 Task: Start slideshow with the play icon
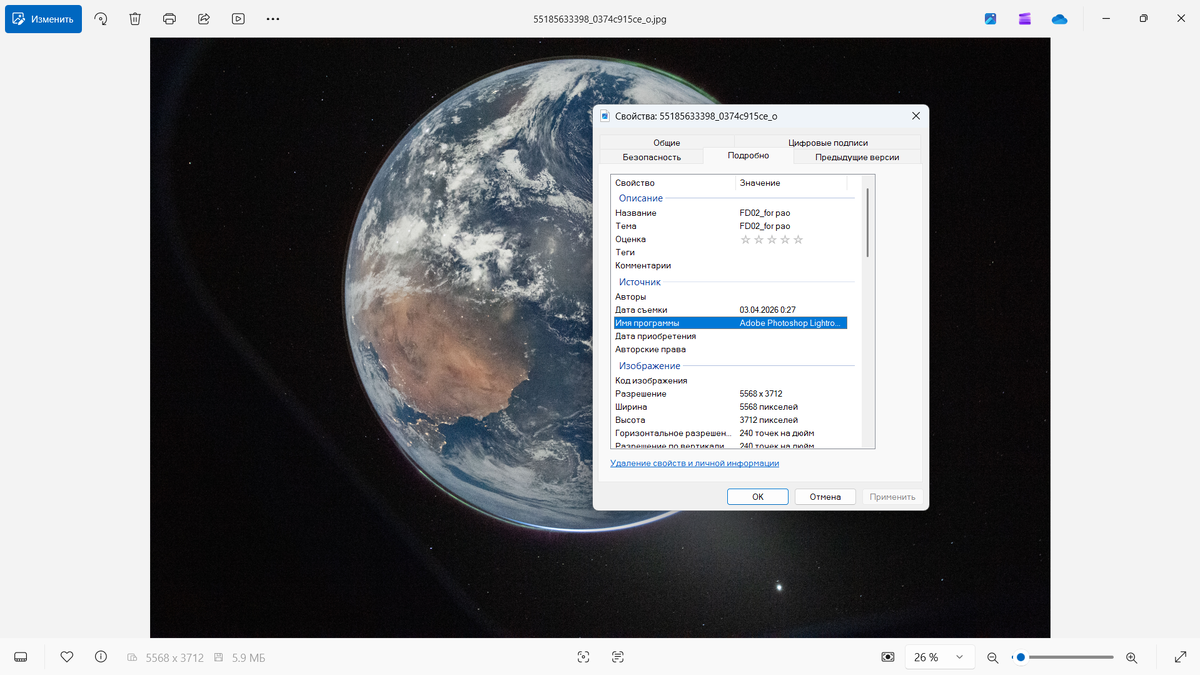tap(238, 19)
